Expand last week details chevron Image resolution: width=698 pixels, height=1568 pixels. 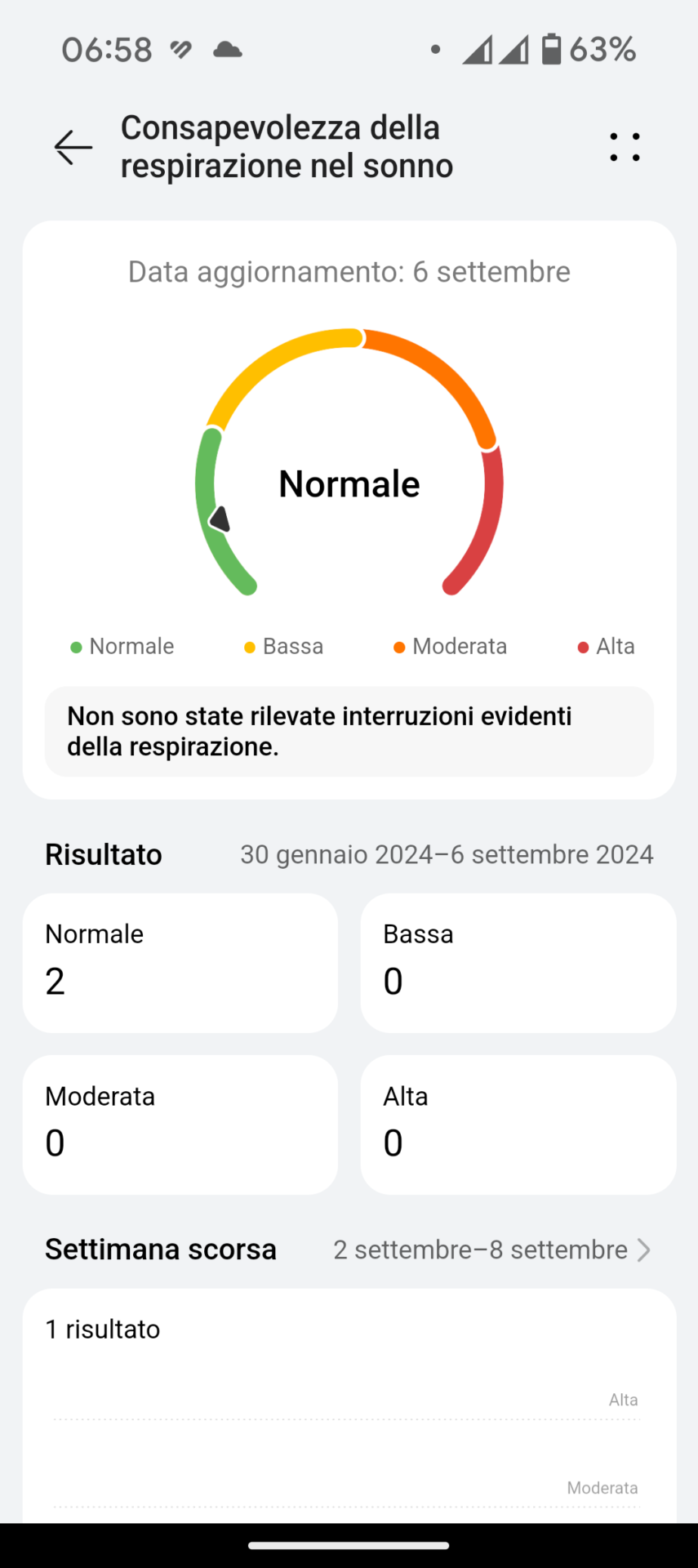point(643,1249)
